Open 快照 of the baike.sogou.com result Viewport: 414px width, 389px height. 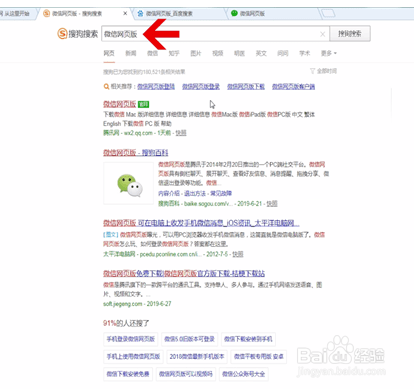tap(272, 203)
